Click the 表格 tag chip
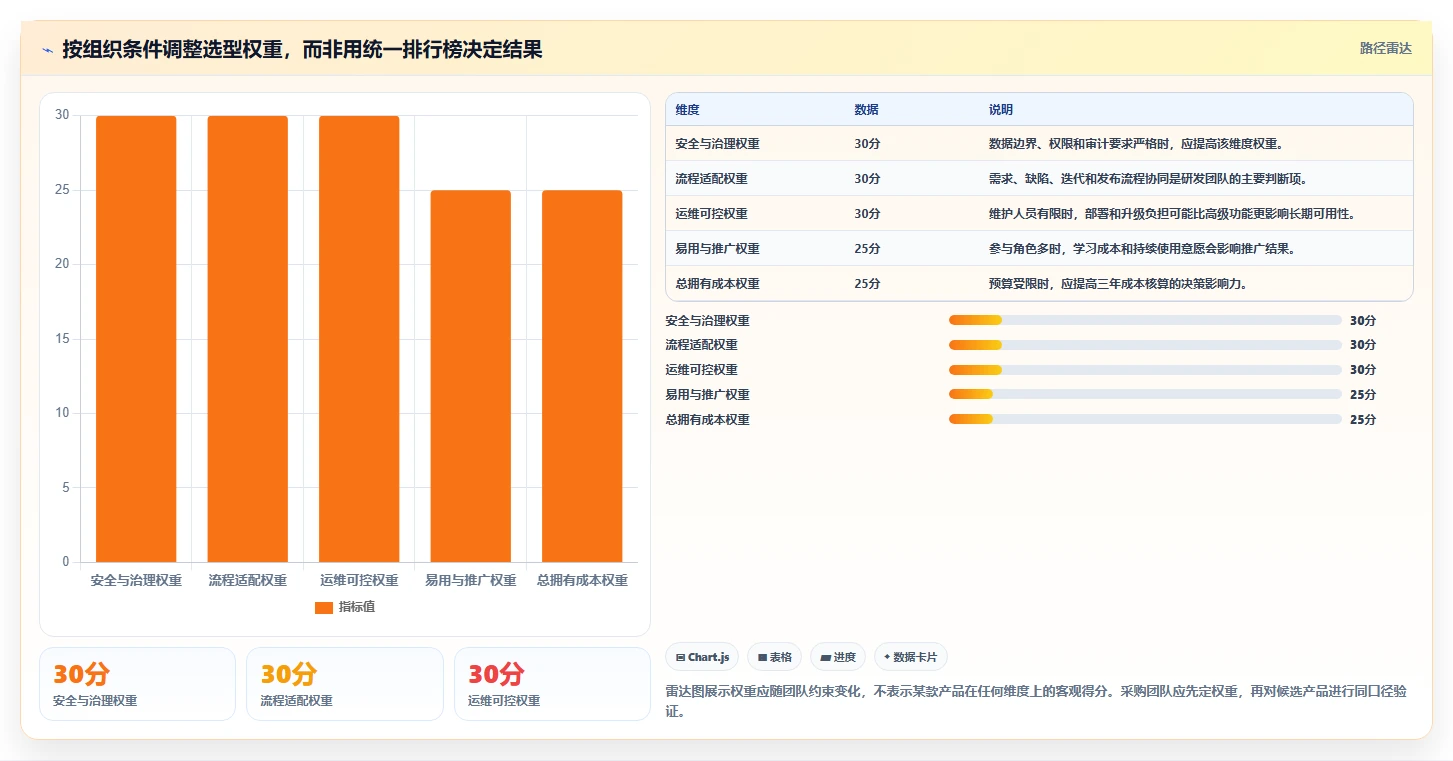The height and width of the screenshot is (761, 1453). (774, 657)
